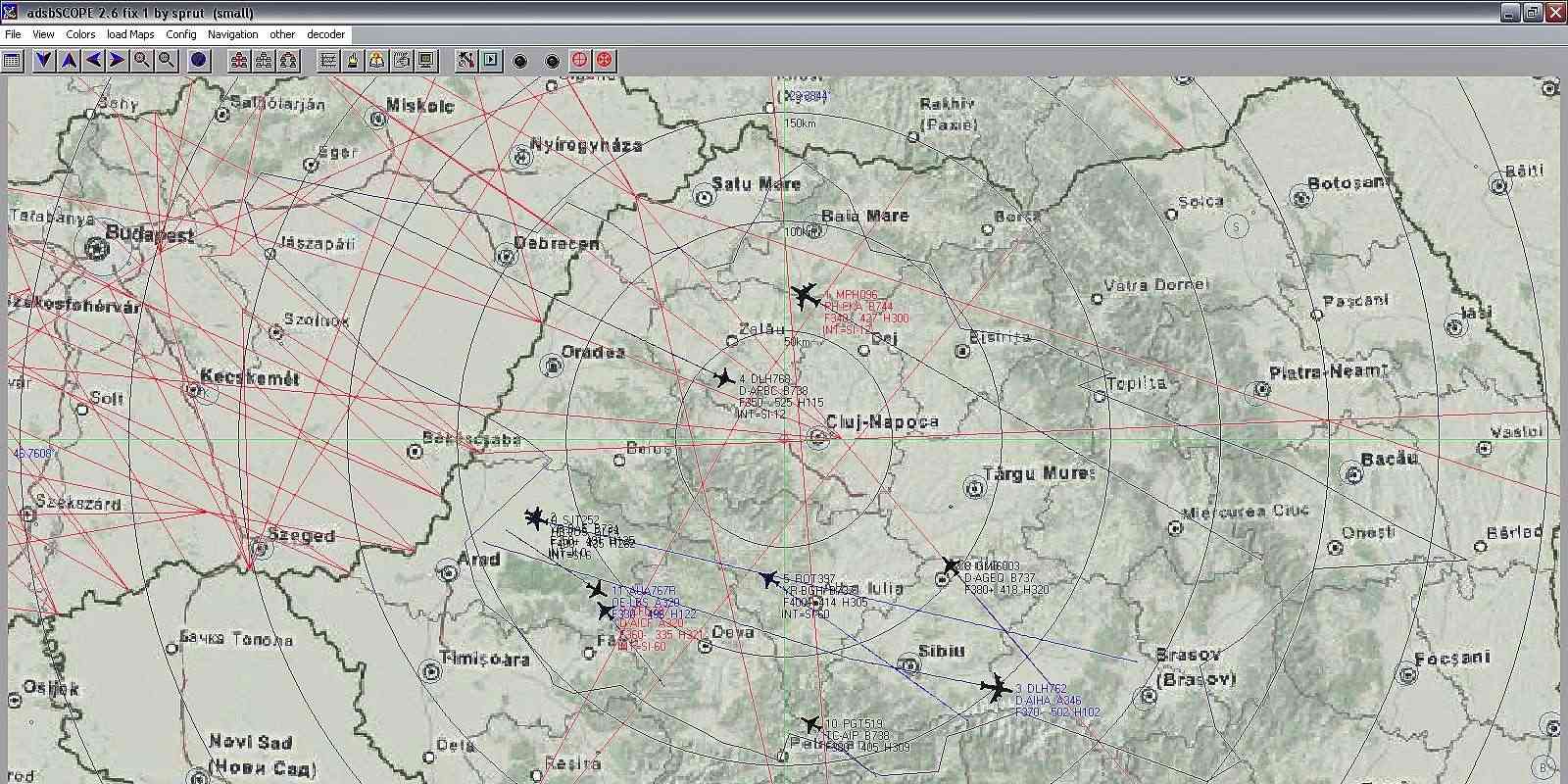1568x784 pixels.
Task: Click the monitor screen icon
Action: click(x=425, y=61)
